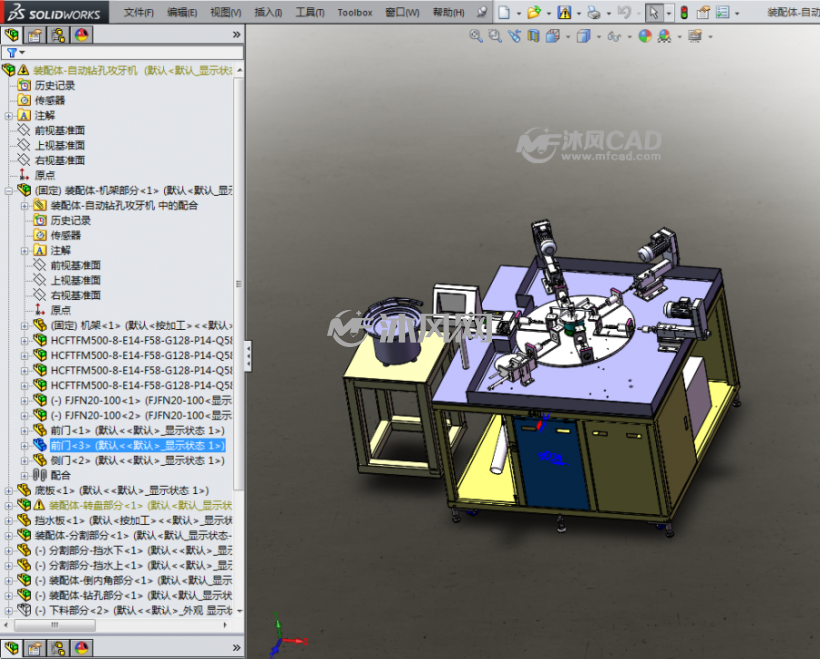Screen dimensions: 820x659
Task: Expand the 底板<1> tree node
Action: click(x=9, y=491)
